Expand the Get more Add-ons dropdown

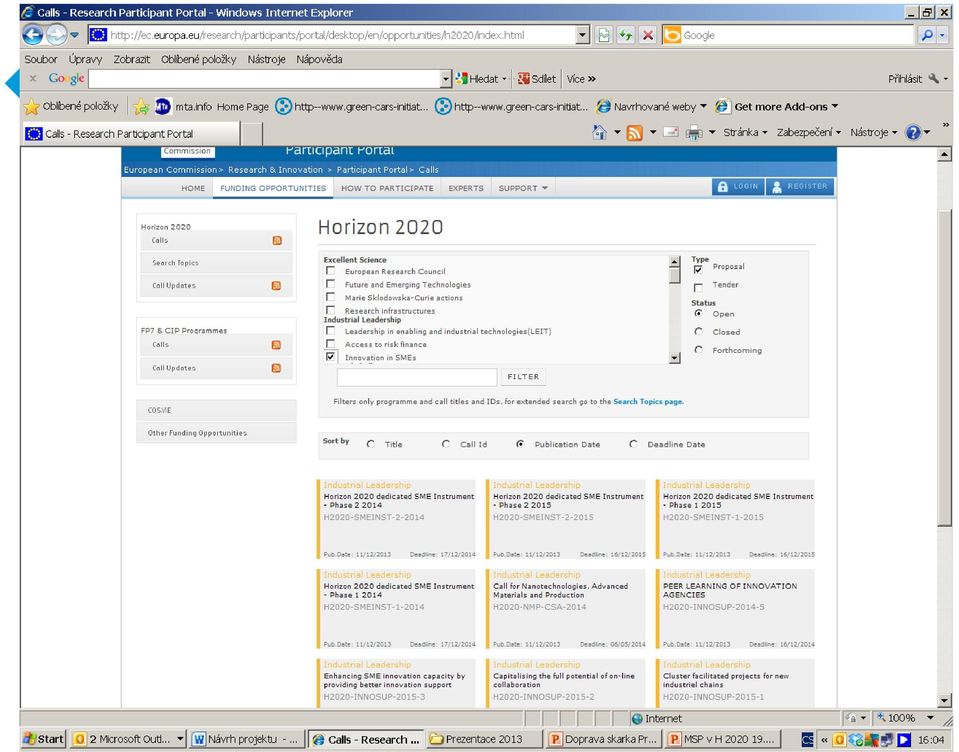click(x=834, y=106)
